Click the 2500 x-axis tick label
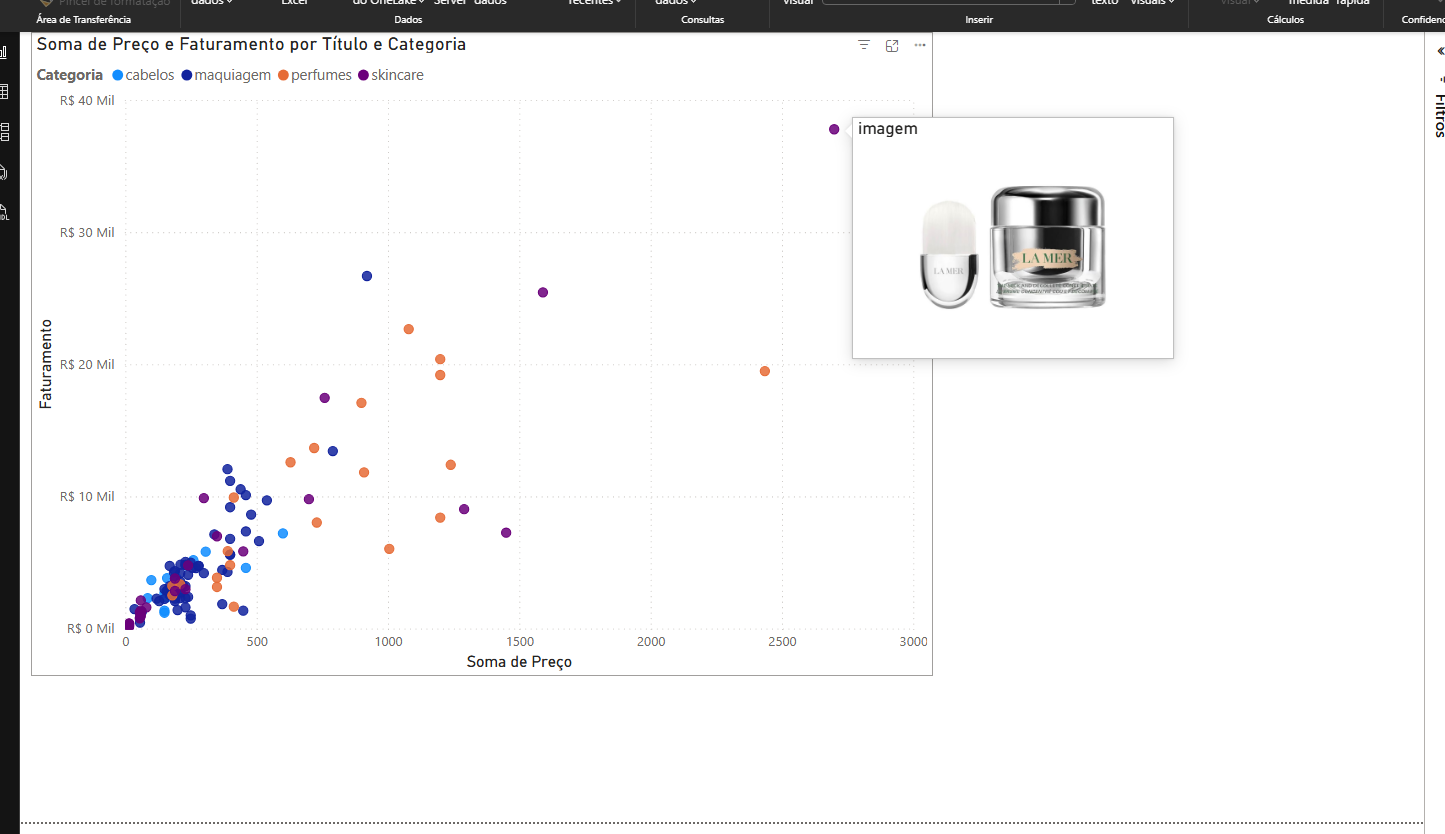This screenshot has height=834, width=1445. [782, 642]
